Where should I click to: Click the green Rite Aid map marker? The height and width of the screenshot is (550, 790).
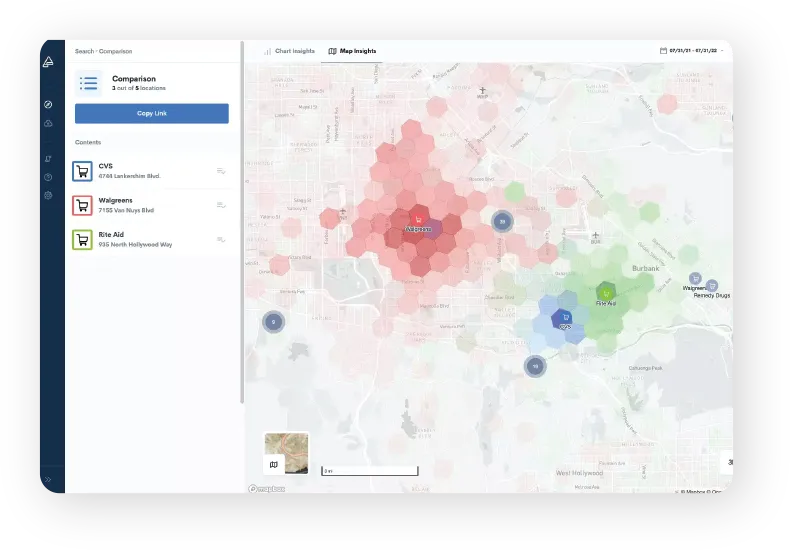[606, 293]
